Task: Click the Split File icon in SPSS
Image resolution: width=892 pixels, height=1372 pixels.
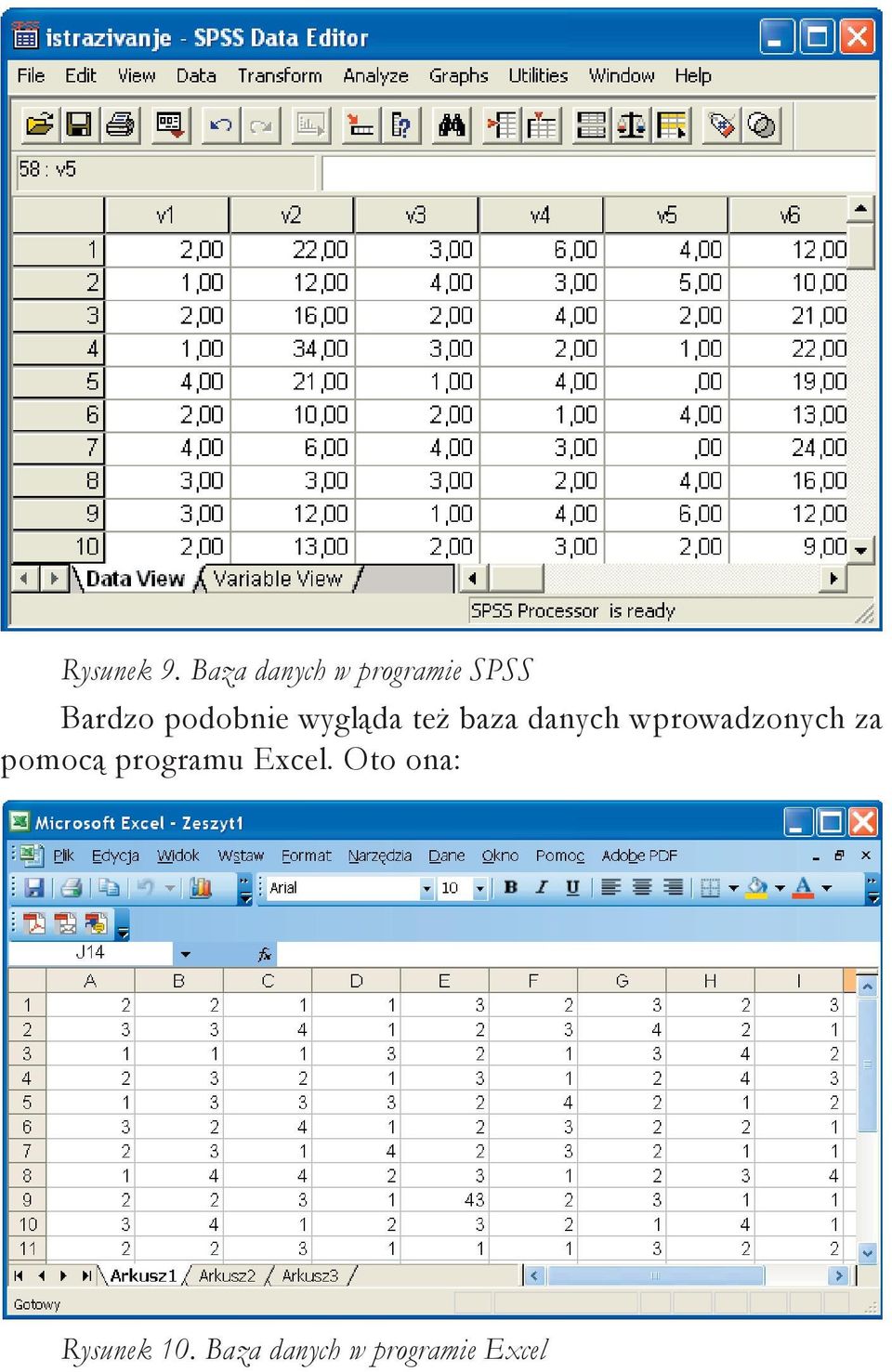Action: point(591,124)
